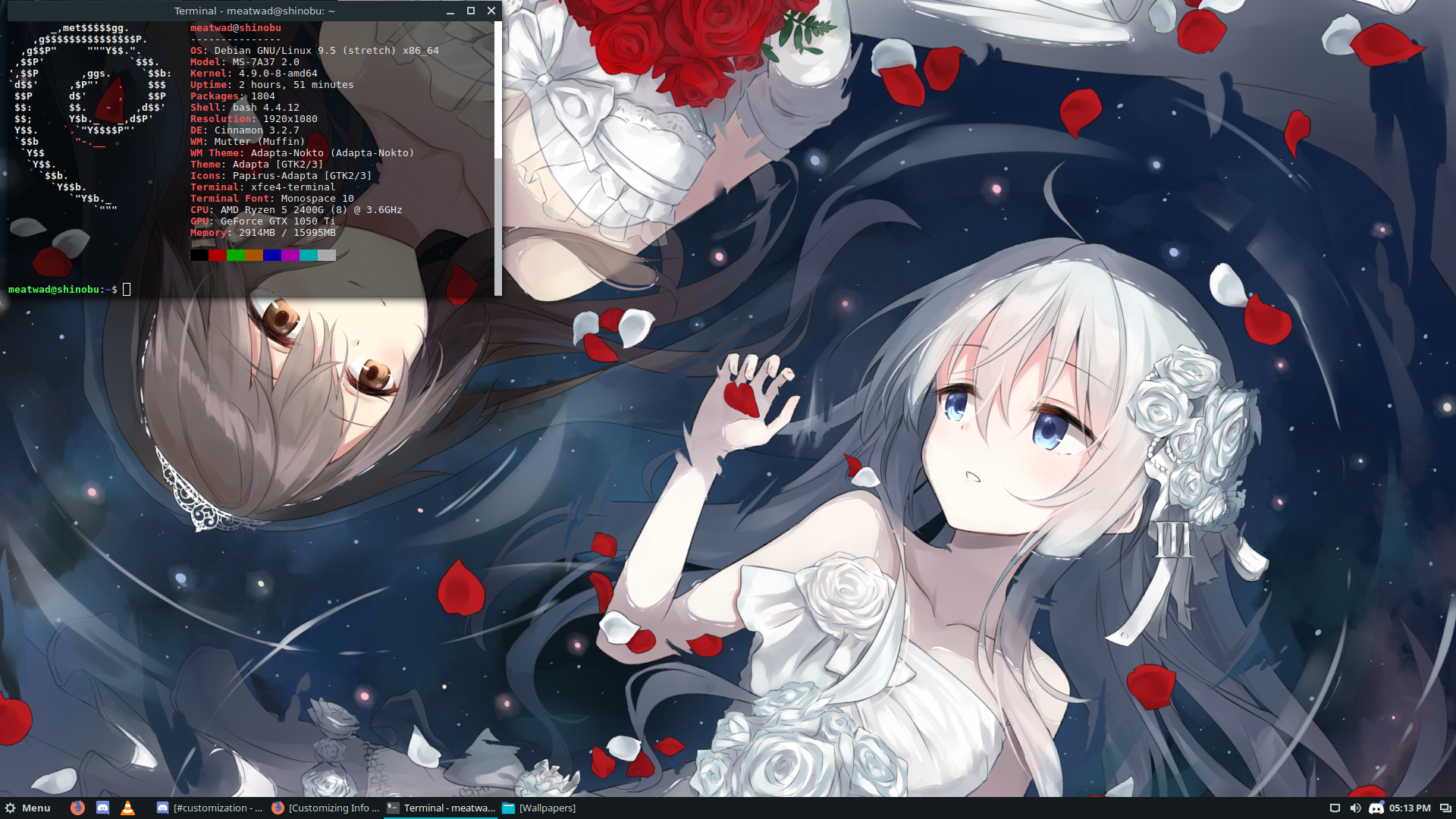Switch to the #customization Discord window

209,808
